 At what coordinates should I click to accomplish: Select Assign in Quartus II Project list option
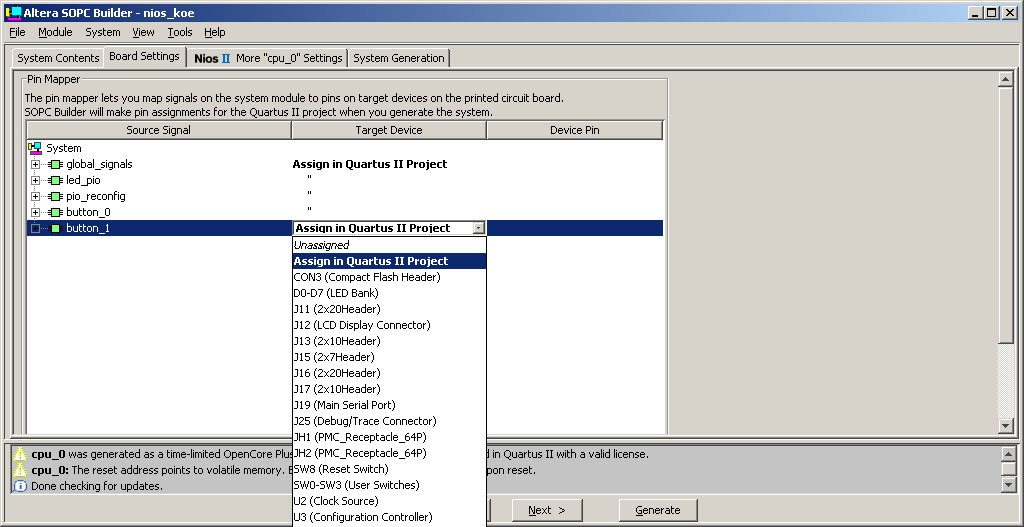point(389,261)
